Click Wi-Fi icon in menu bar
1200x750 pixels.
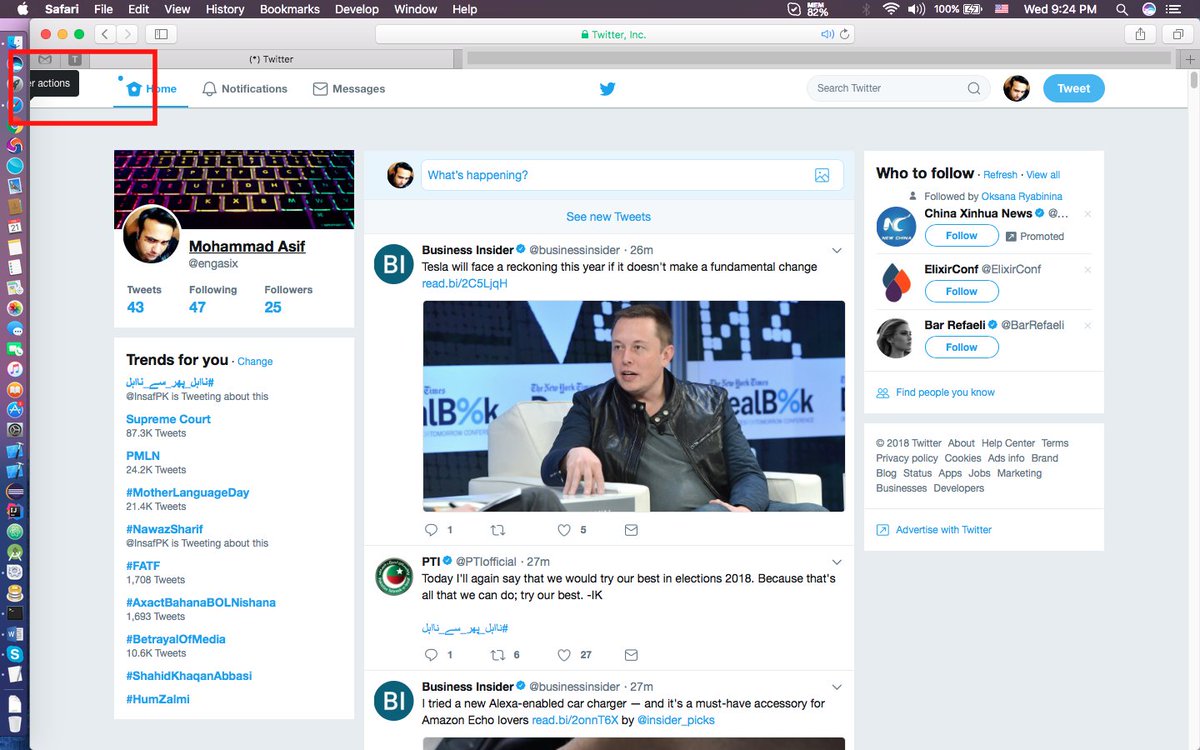click(x=890, y=9)
